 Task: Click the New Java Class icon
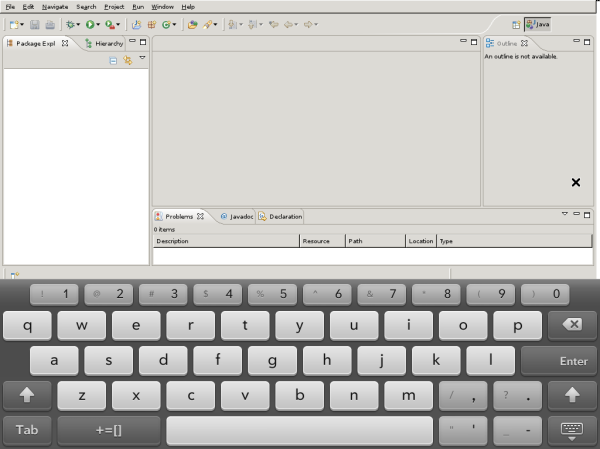click(x=166, y=25)
